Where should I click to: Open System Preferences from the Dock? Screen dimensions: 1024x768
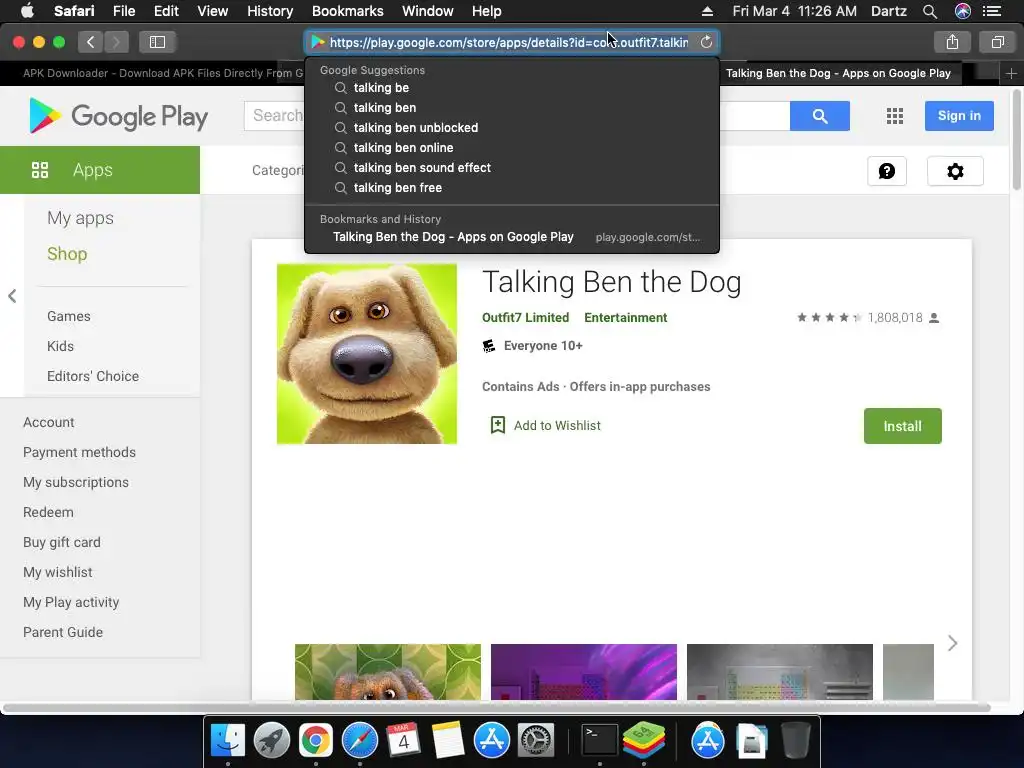point(536,741)
